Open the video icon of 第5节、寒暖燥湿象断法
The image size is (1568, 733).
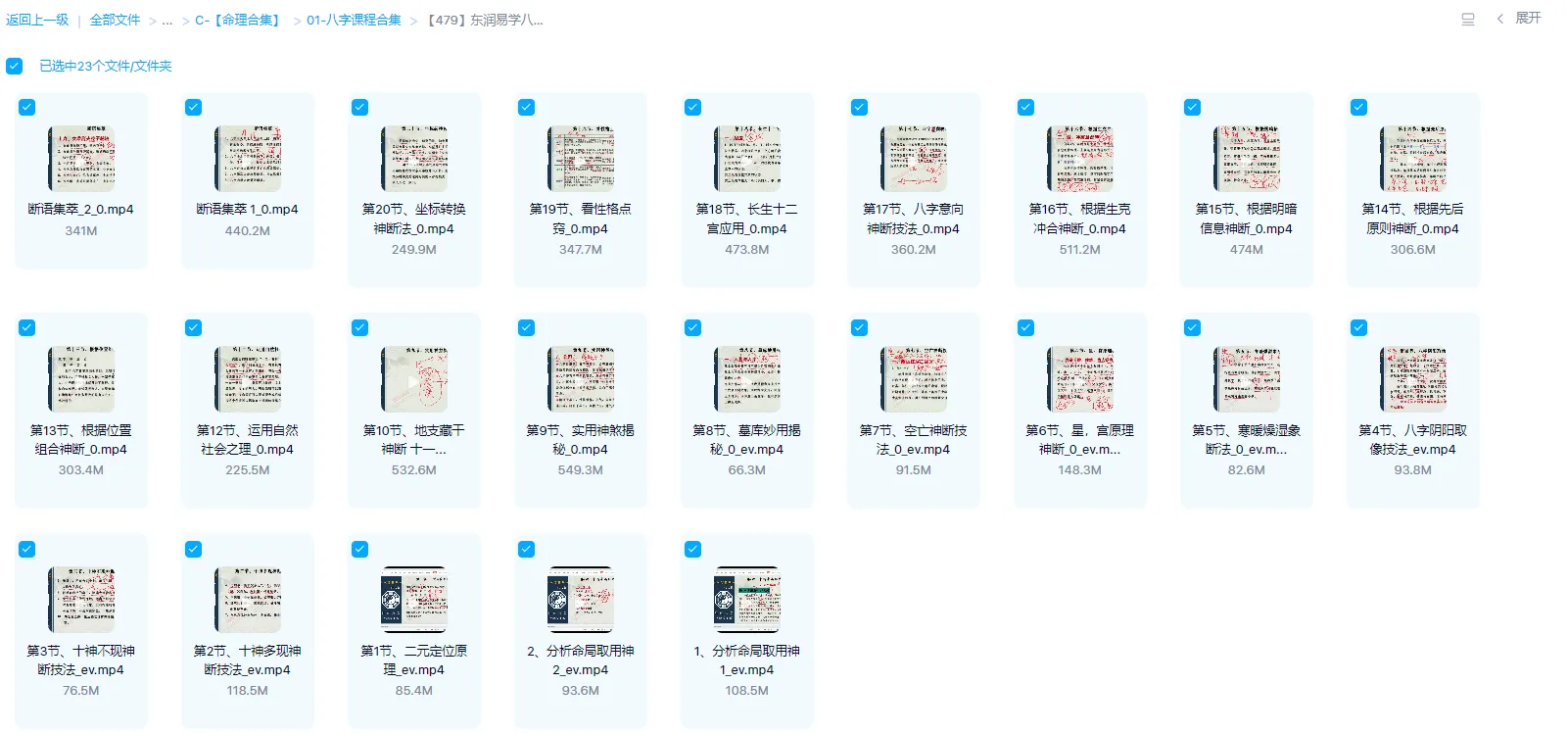pyautogui.click(x=1247, y=378)
